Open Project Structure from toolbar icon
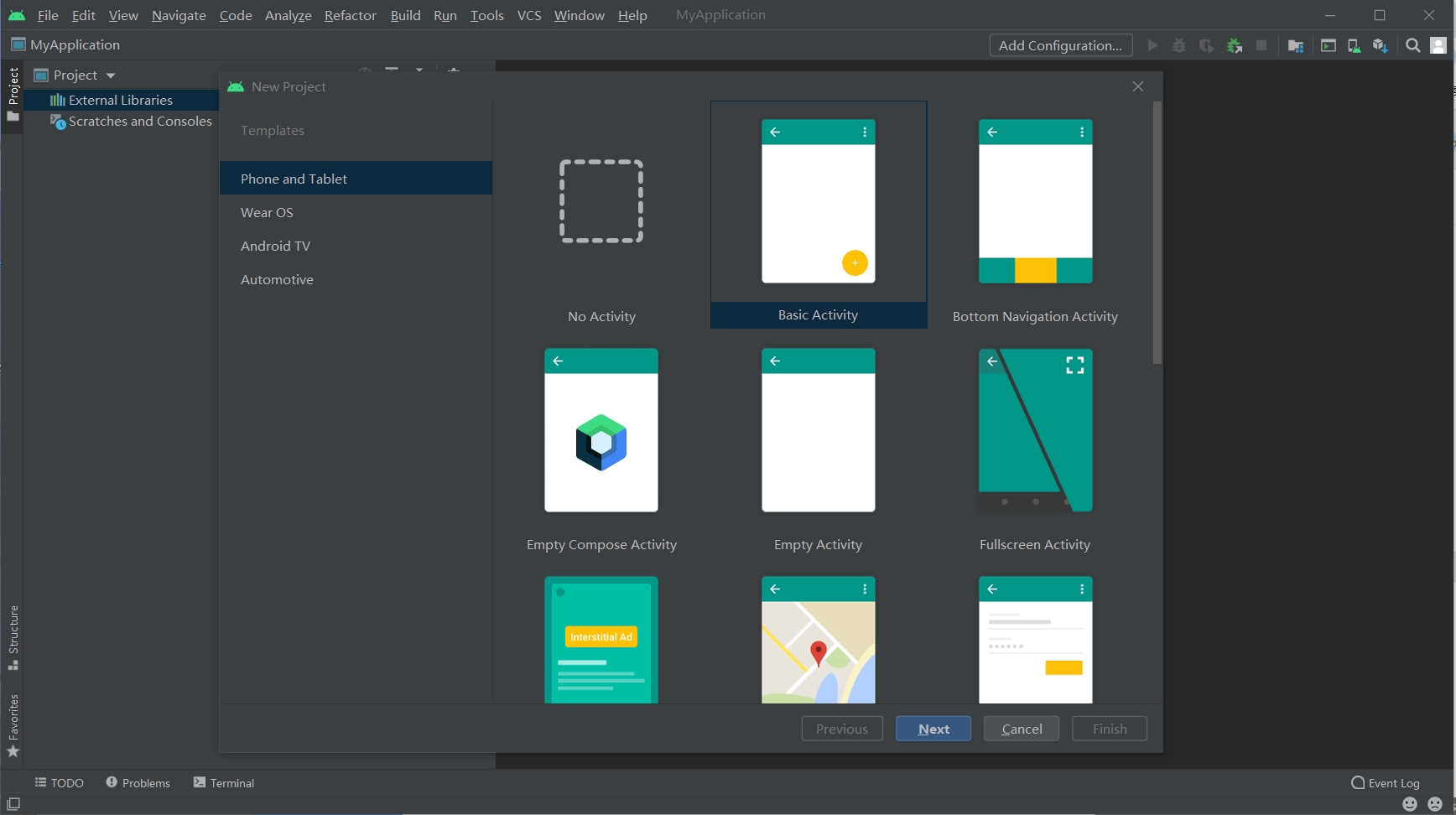The image size is (1456, 815). pyautogui.click(x=1296, y=45)
